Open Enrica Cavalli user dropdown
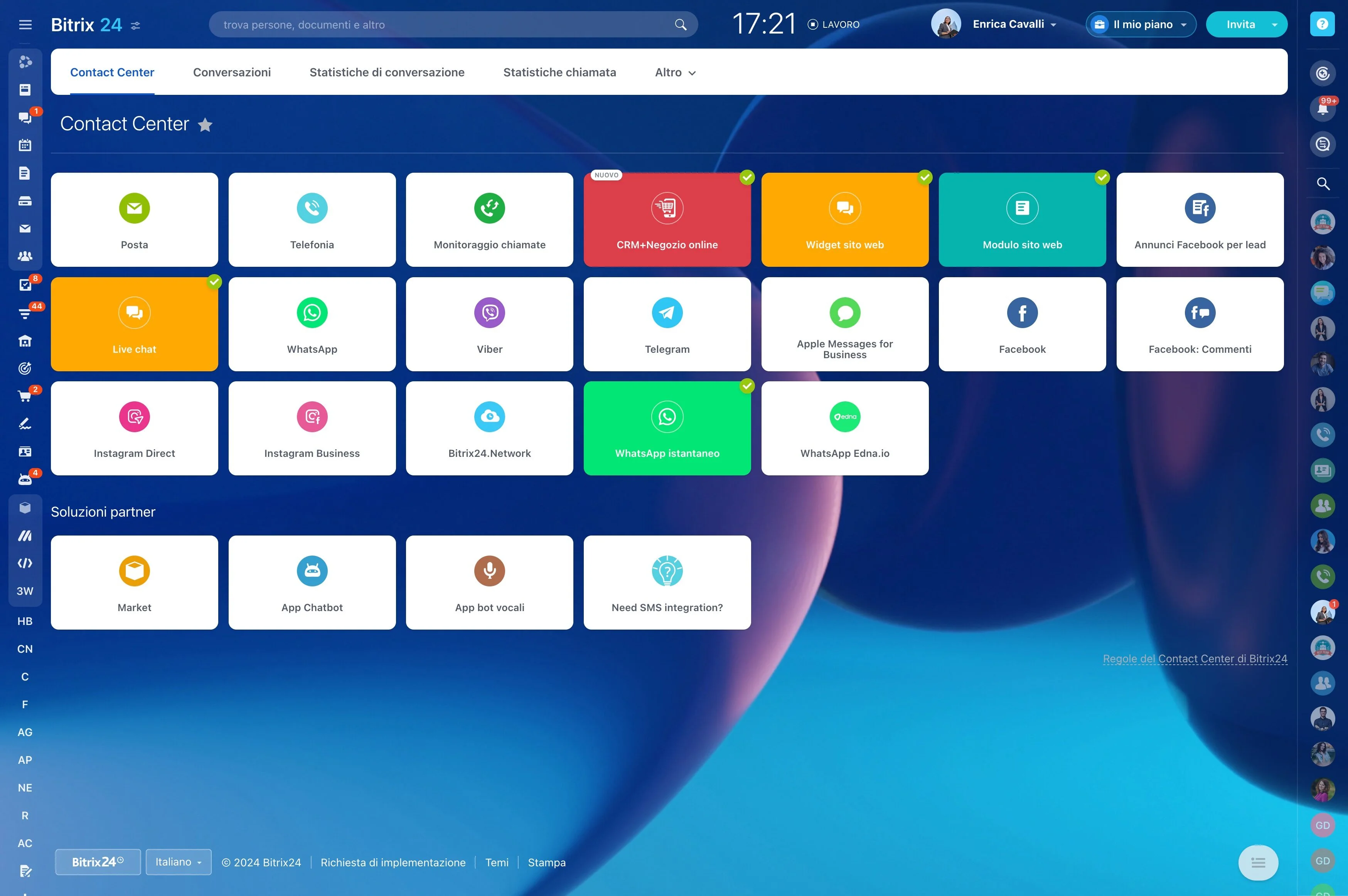The width and height of the screenshot is (1348, 896). pos(1014,24)
